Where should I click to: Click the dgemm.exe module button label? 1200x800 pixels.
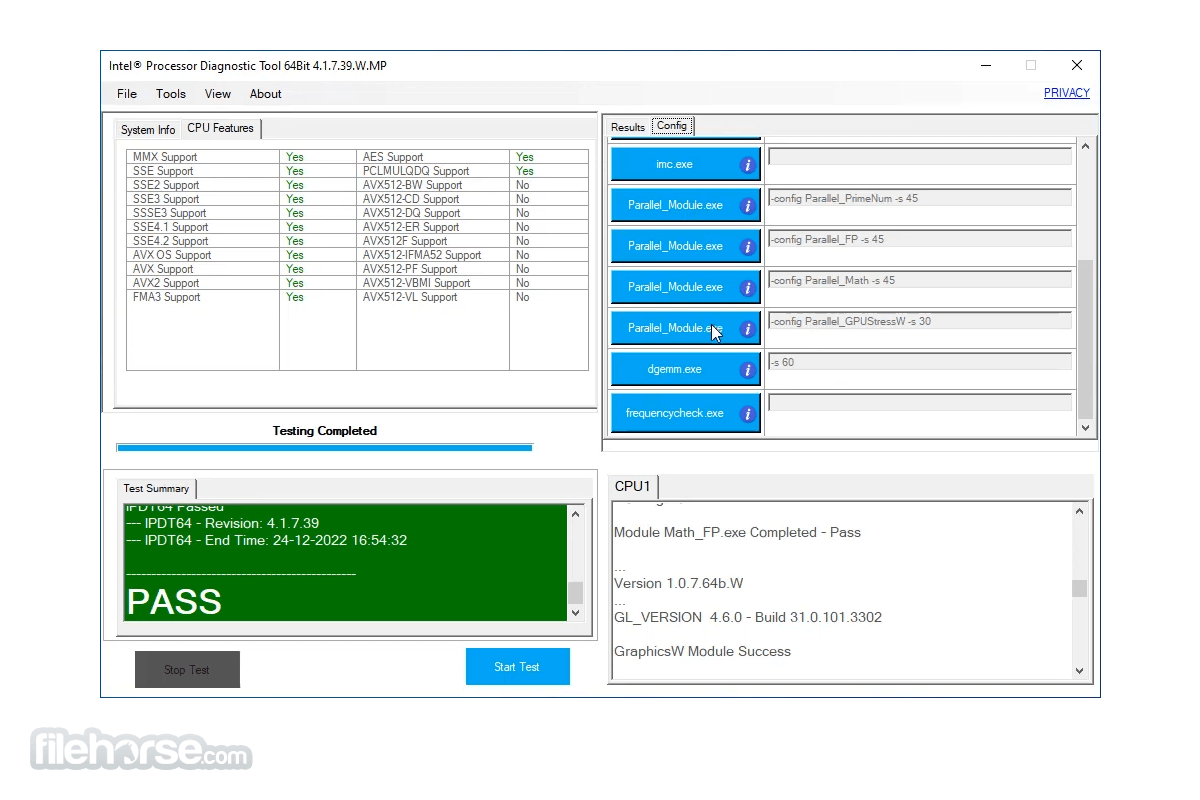click(674, 369)
